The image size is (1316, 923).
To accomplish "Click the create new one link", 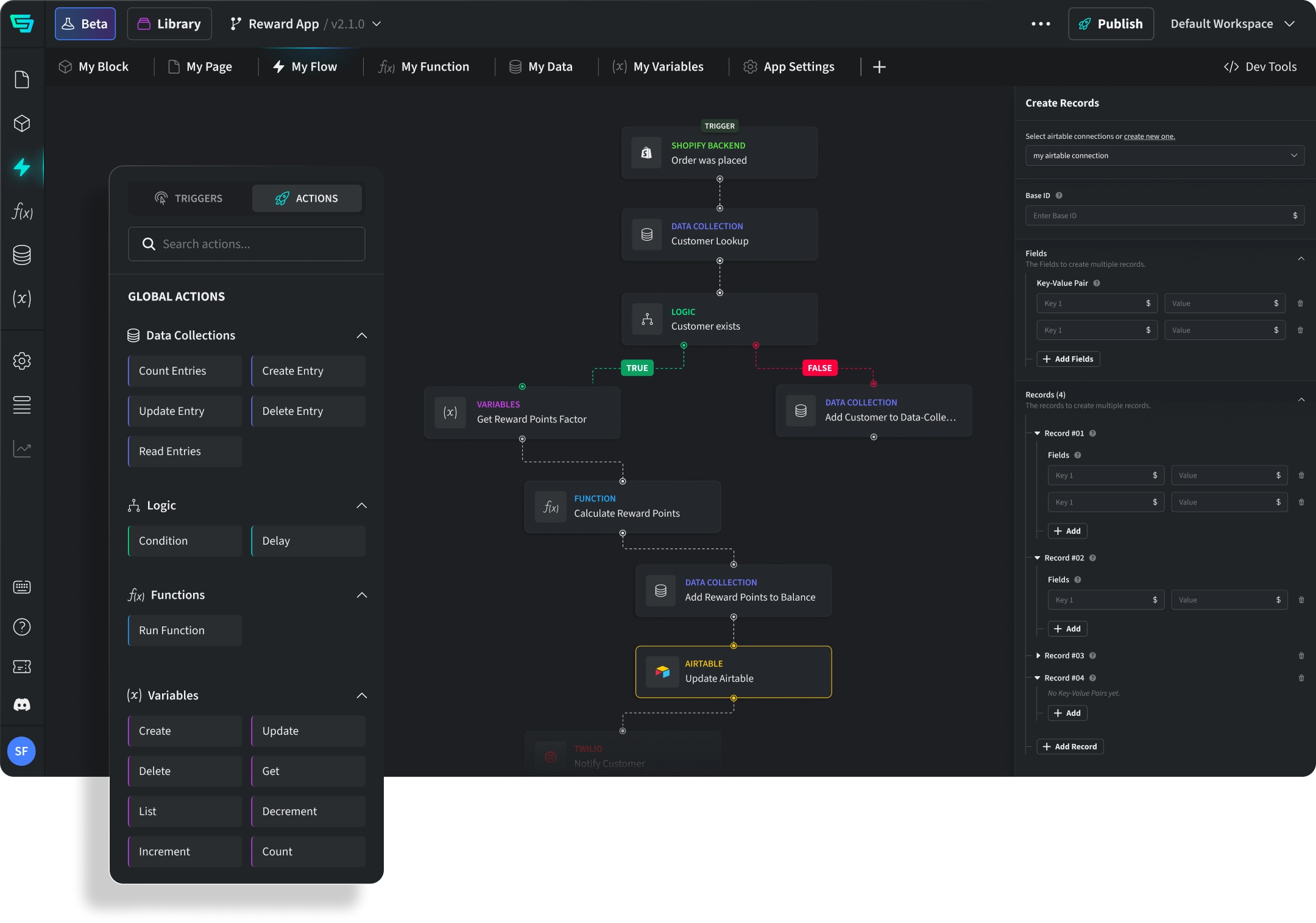I will point(1149,136).
